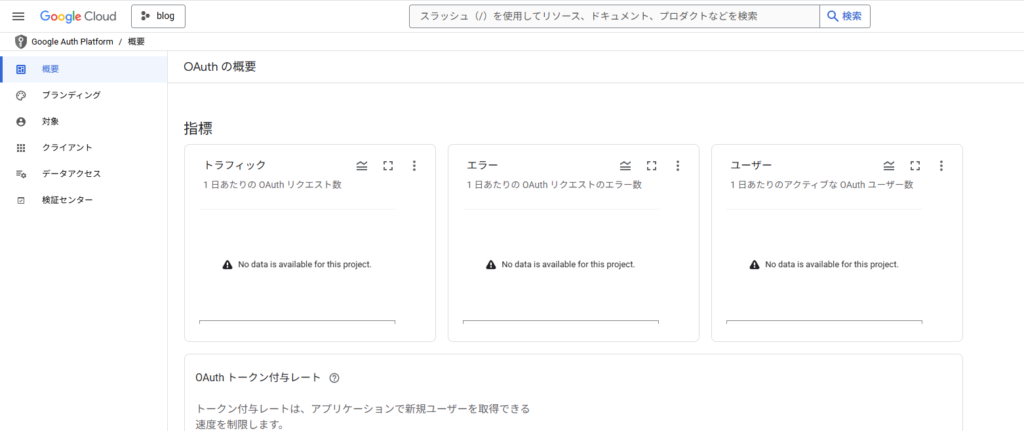1024x431 pixels.
Task: Click 1 日あたりの OAuth リクエスト数 subtitle
Action: (x=272, y=185)
